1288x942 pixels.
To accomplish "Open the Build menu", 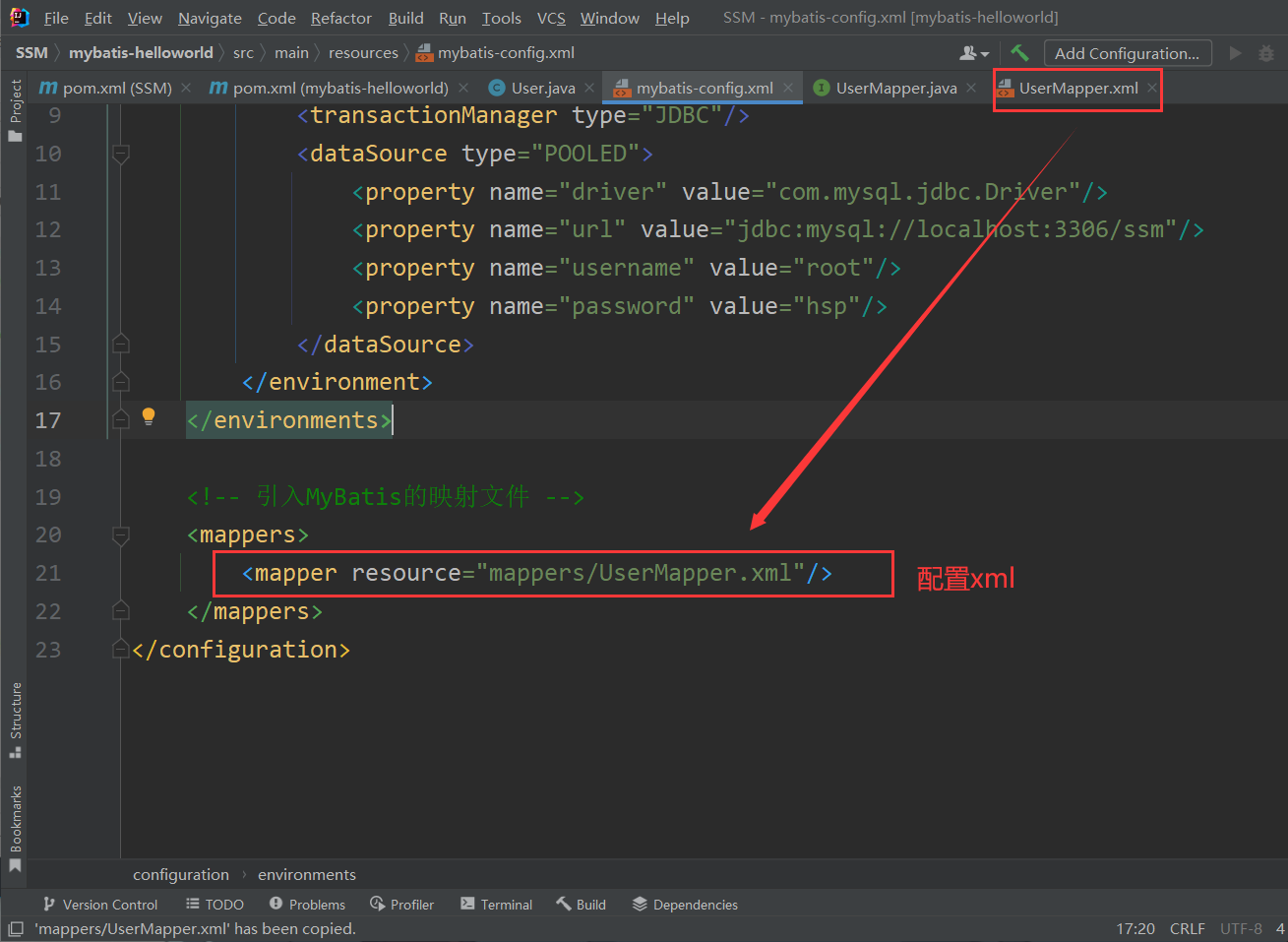I will click(405, 18).
